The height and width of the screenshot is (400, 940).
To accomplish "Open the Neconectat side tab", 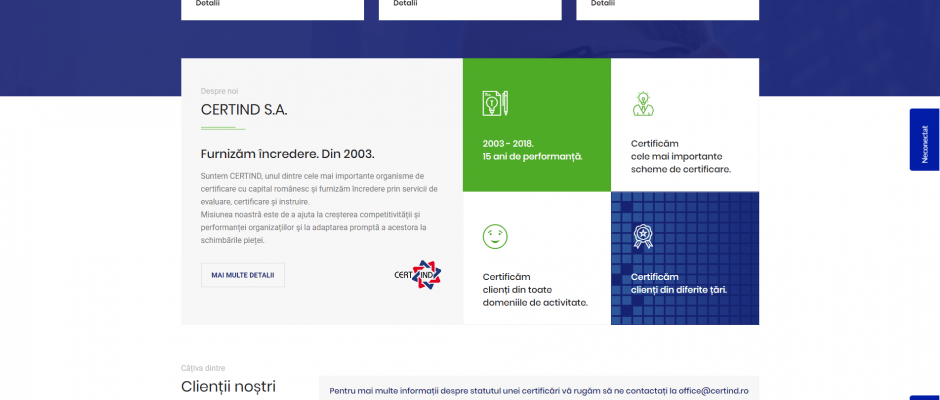I will pyautogui.click(x=924, y=140).
